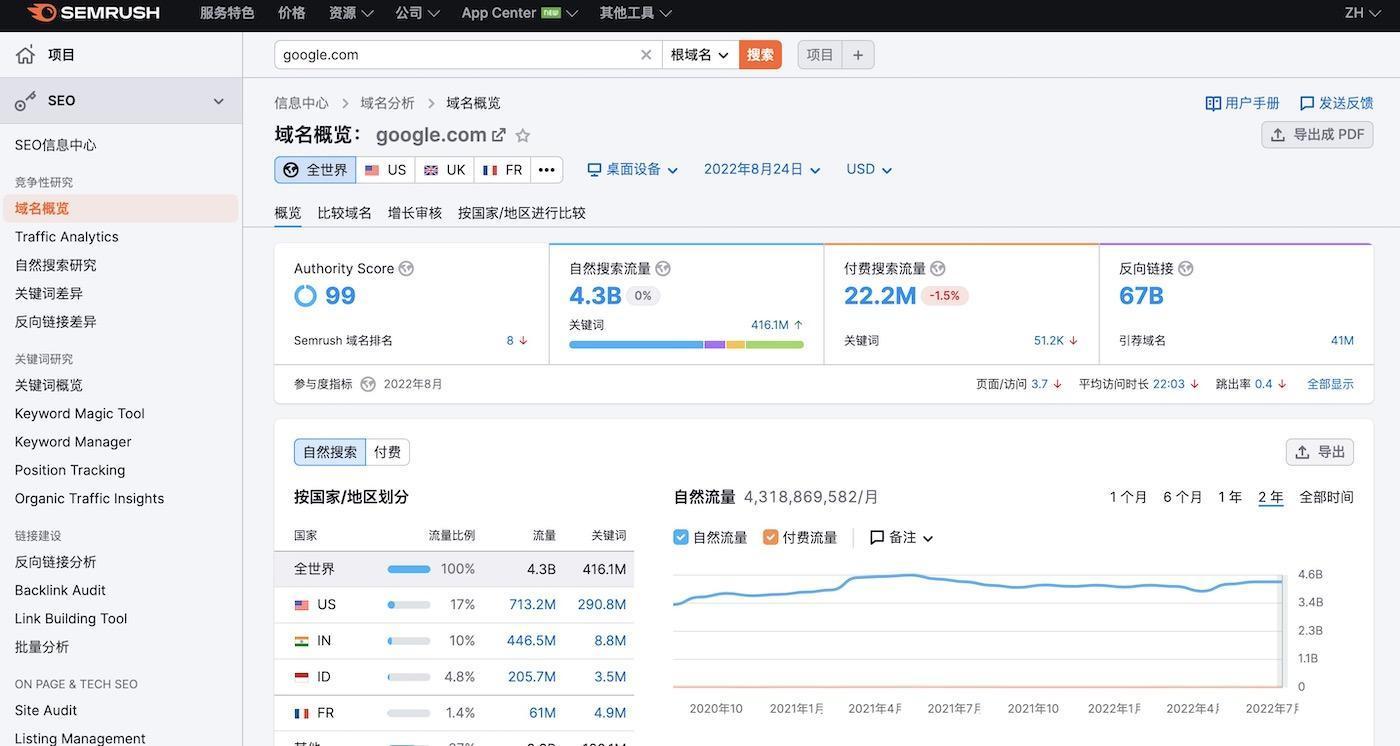Click globe icon beside 付费搜索流量

pos(938,269)
